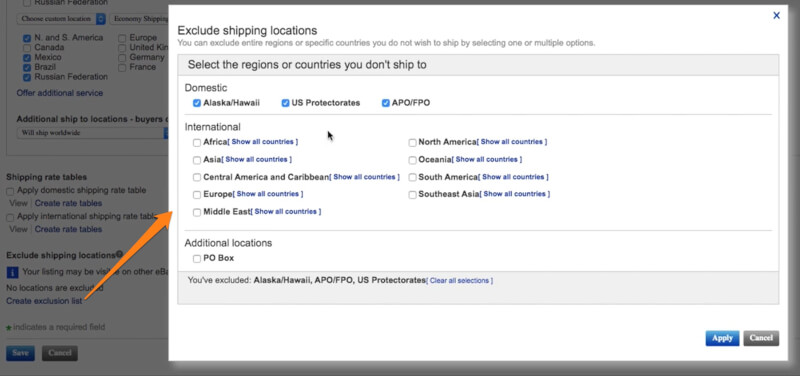Toggle France checkbox in background page
The width and height of the screenshot is (800, 376).
(x=122, y=67)
